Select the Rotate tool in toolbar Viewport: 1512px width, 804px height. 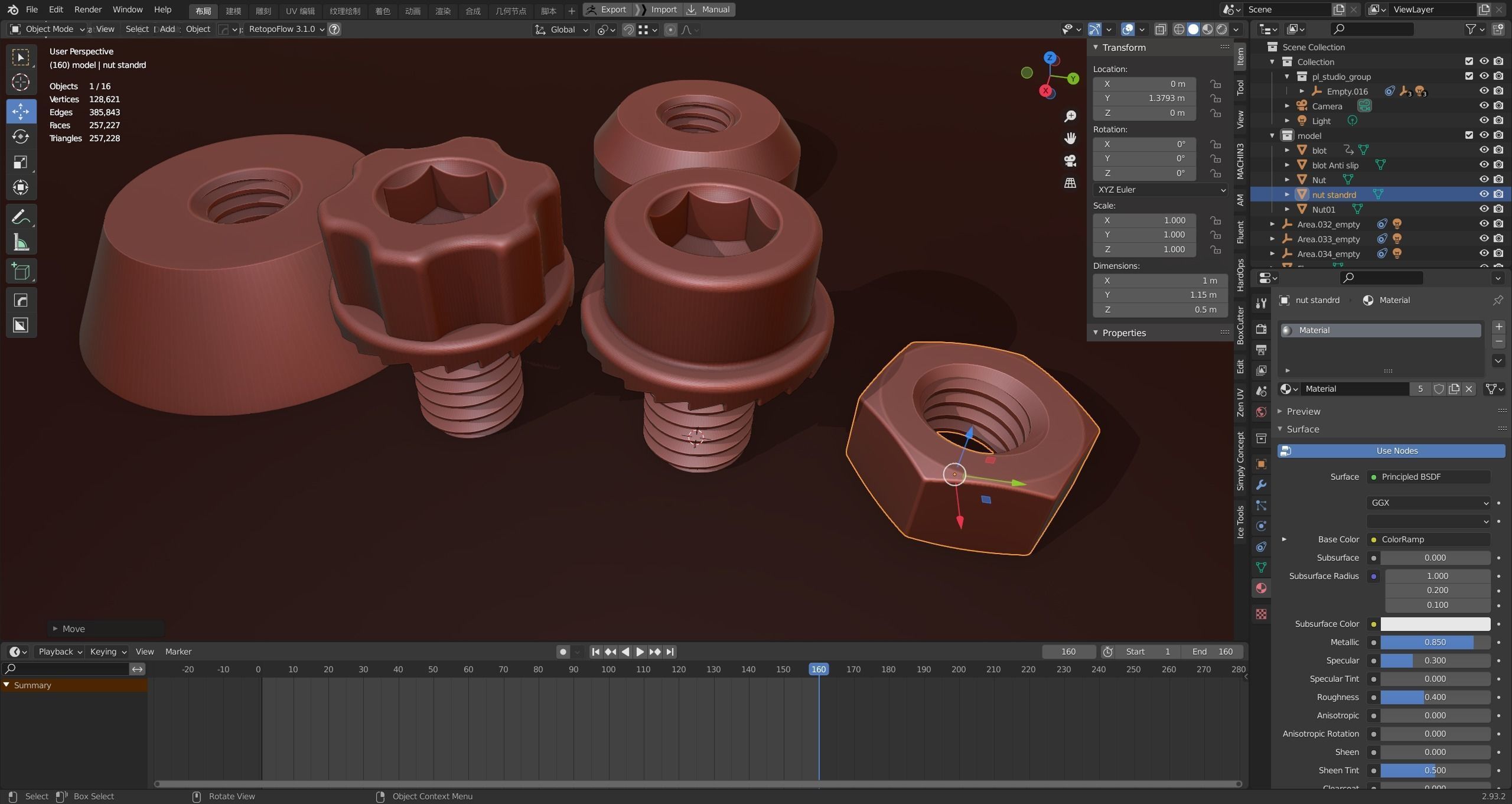coord(21,136)
